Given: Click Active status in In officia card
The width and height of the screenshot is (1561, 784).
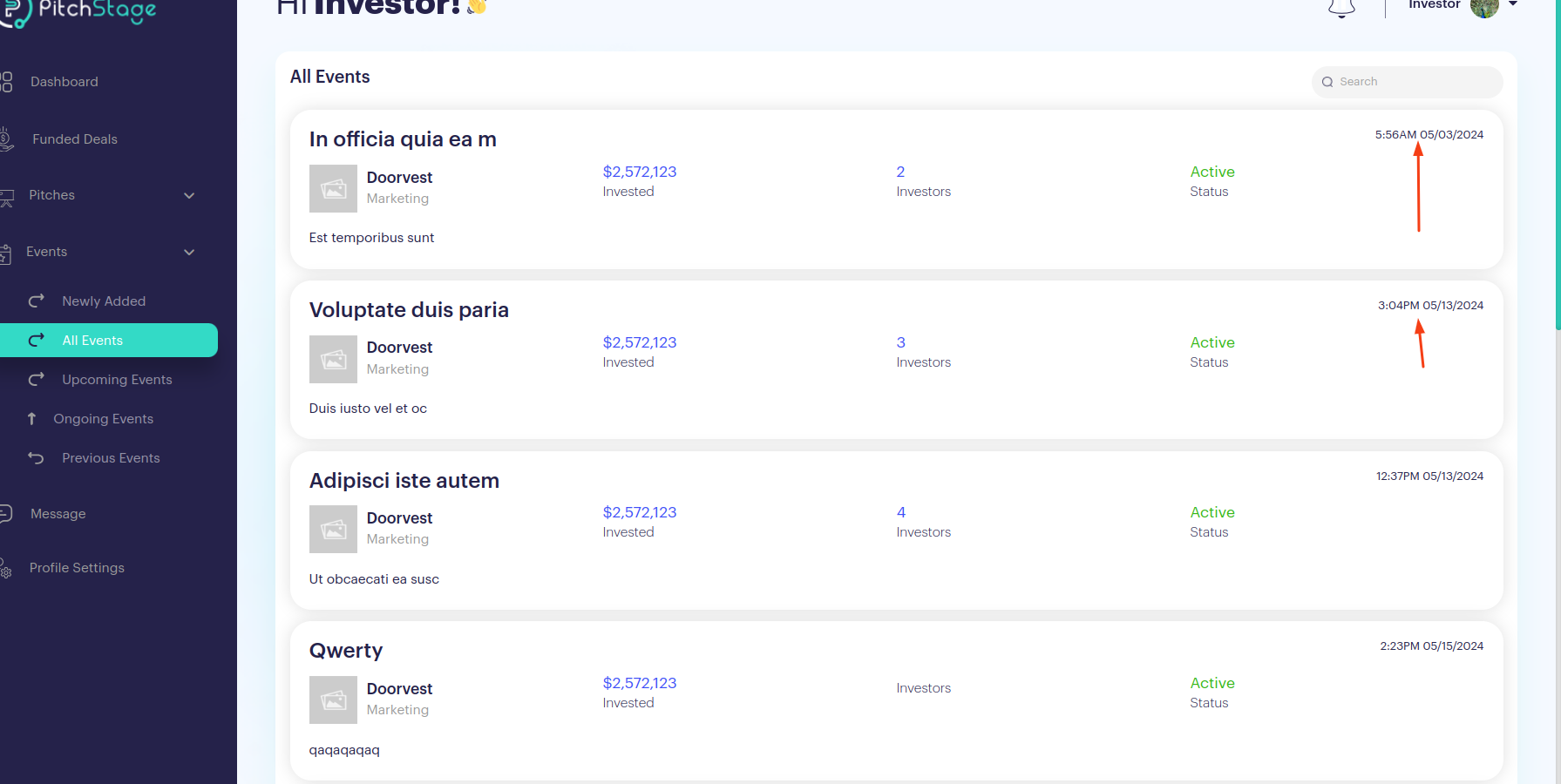Looking at the screenshot, I should (x=1212, y=172).
